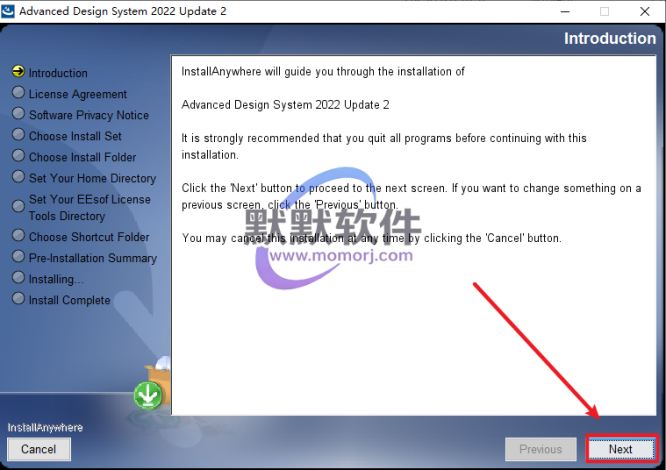Close the installer window
This screenshot has height=470, width=666.
pos(645,11)
